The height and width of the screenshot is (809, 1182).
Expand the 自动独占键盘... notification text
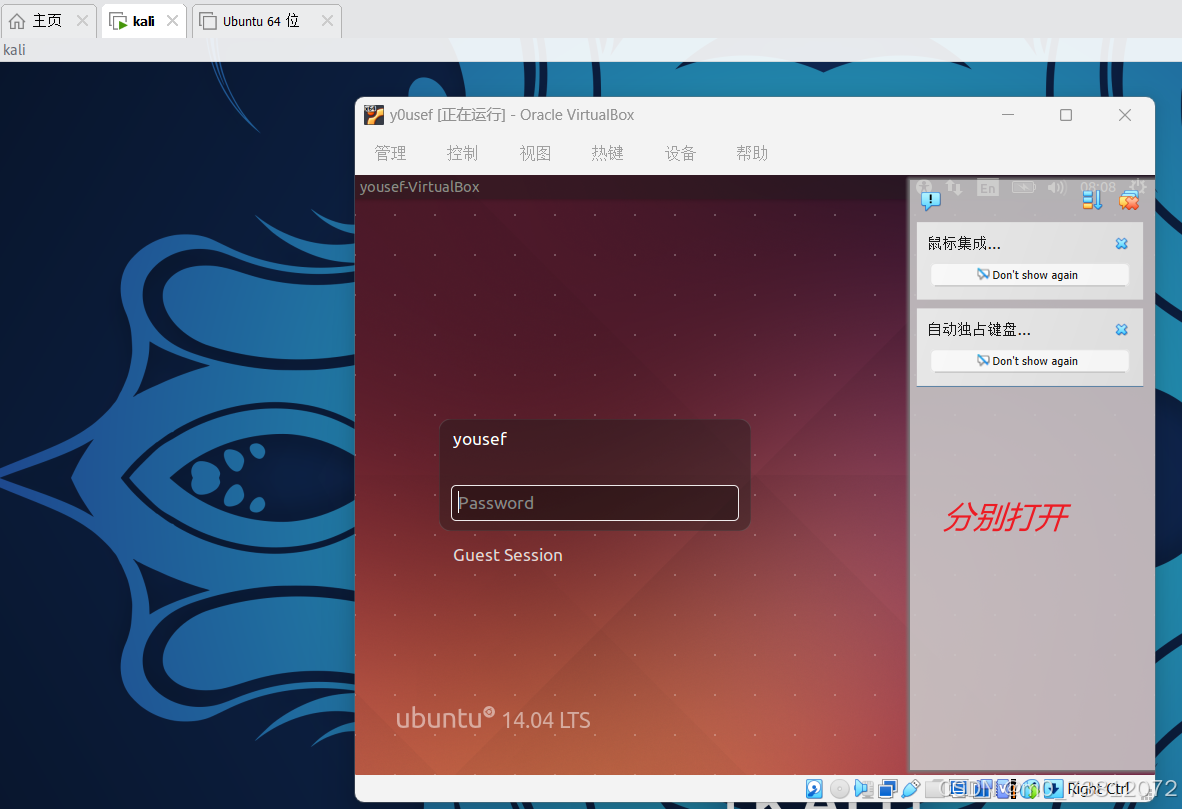coord(978,329)
